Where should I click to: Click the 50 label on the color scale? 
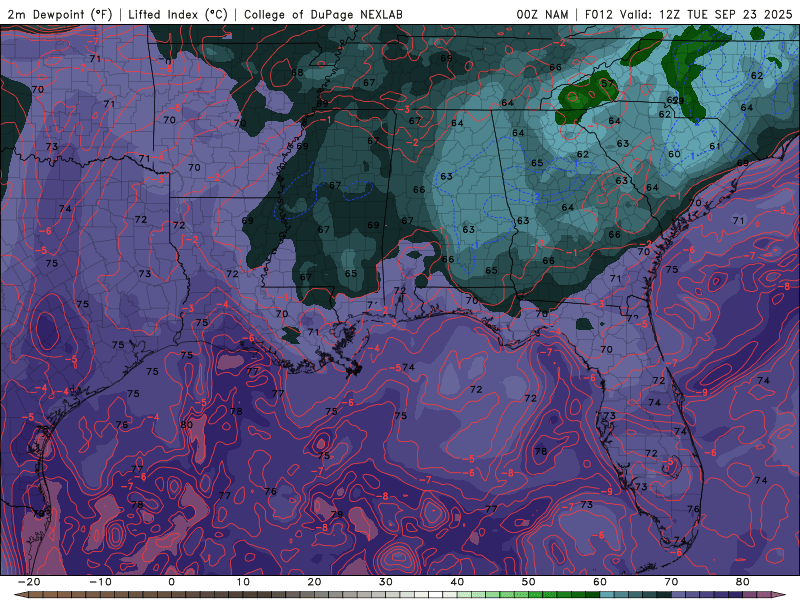[x=529, y=582]
